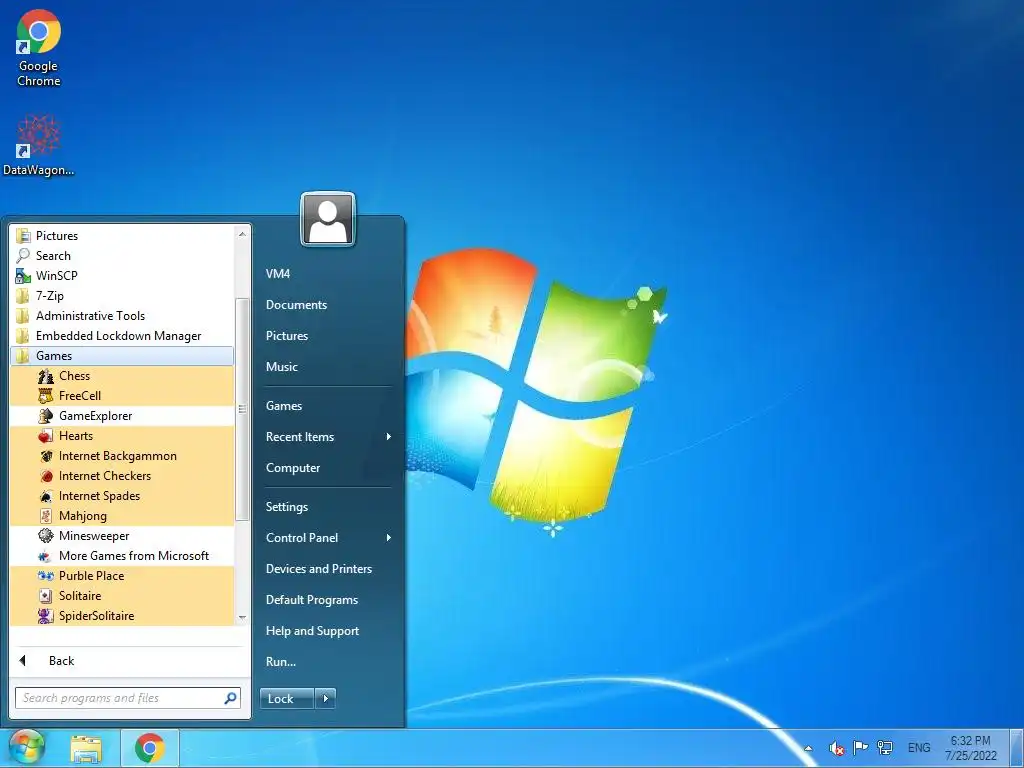Click the ENG language indicator
Viewport: 1024px width, 768px height.
(919, 748)
